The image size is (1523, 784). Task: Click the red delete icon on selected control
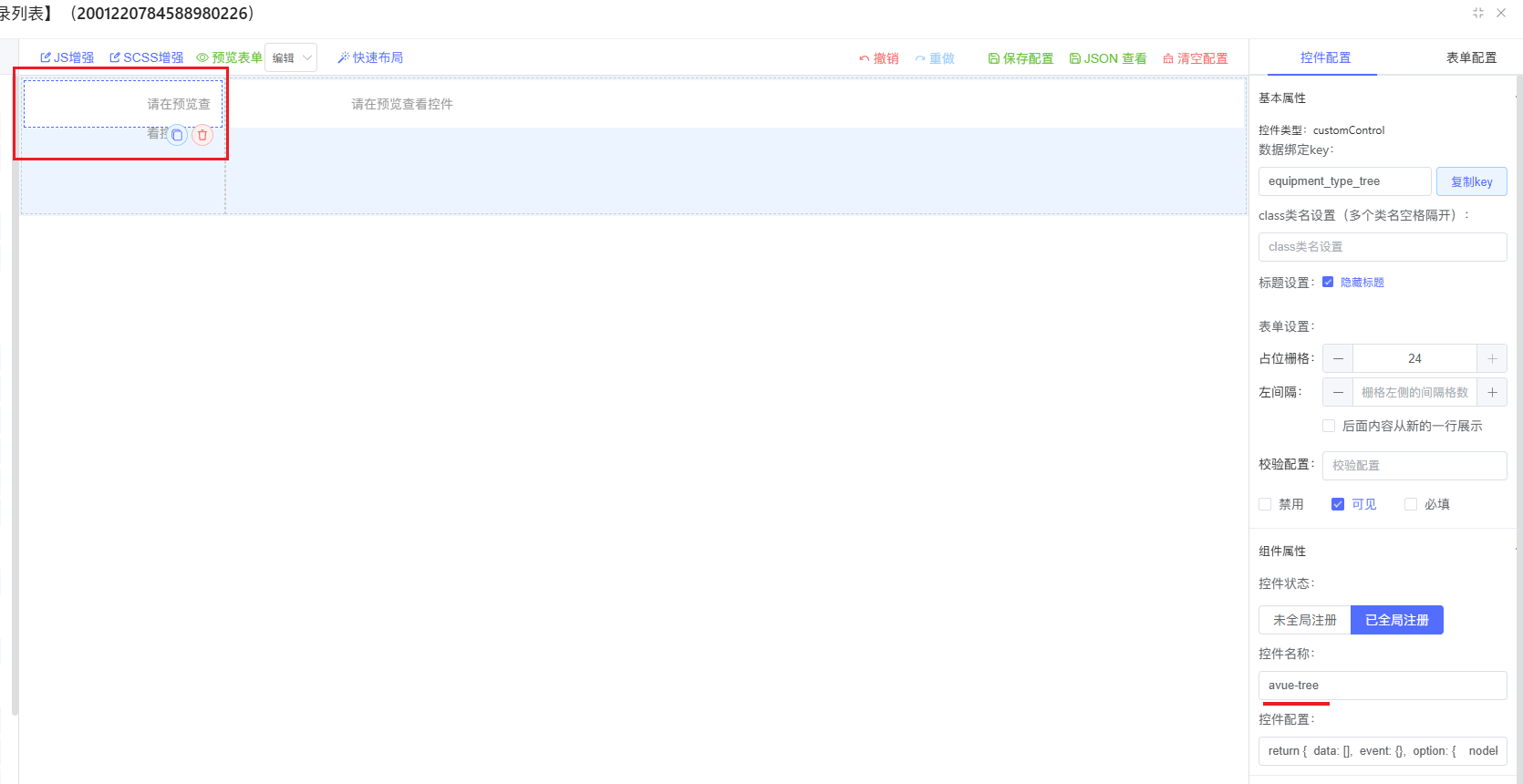pyautogui.click(x=202, y=135)
